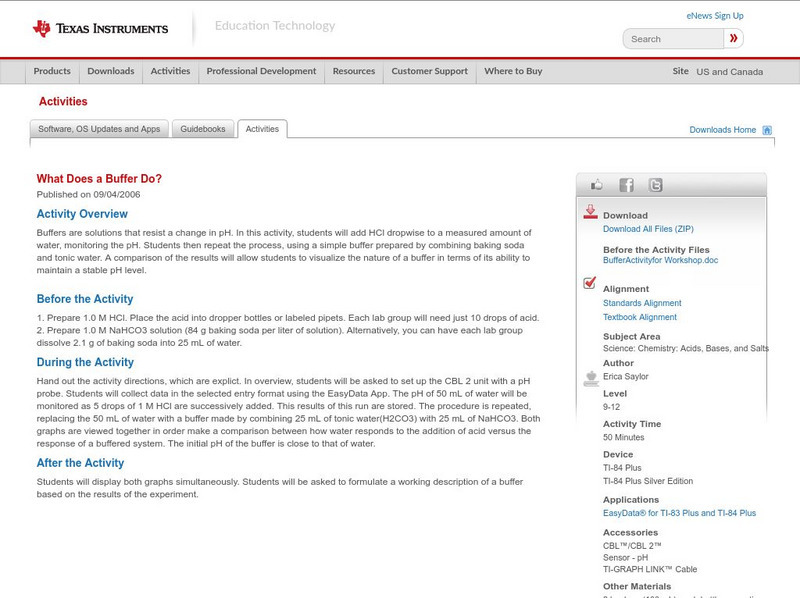Submit search with the red arrows button
Viewport: 800px width, 598px height.
pos(734,38)
